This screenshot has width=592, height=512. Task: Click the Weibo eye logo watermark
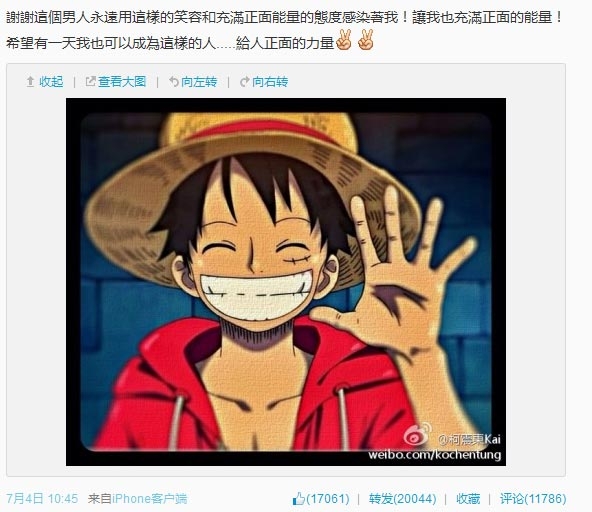tap(418, 435)
